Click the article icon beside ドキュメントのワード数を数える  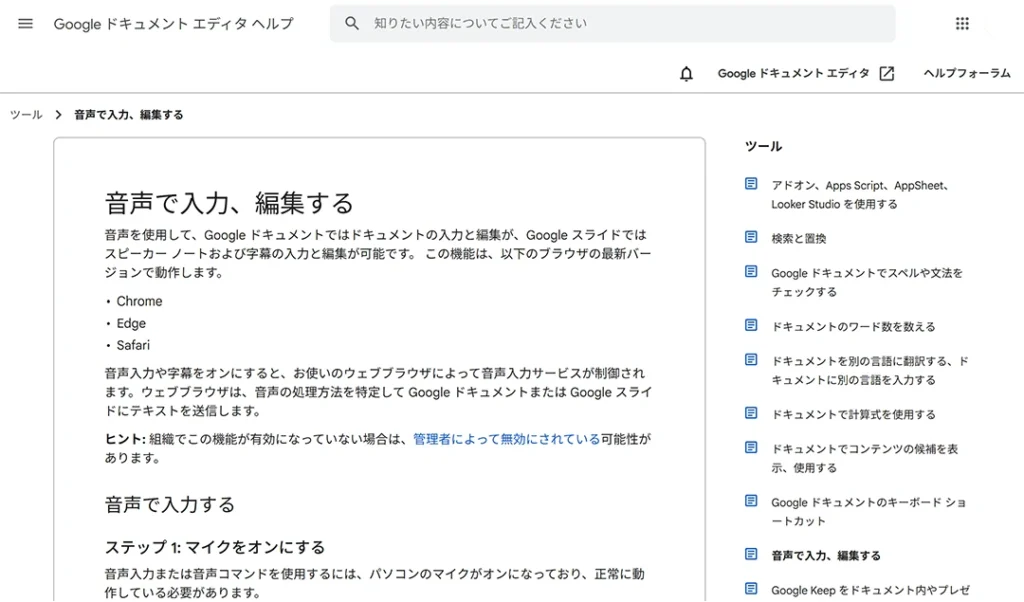[x=751, y=325]
